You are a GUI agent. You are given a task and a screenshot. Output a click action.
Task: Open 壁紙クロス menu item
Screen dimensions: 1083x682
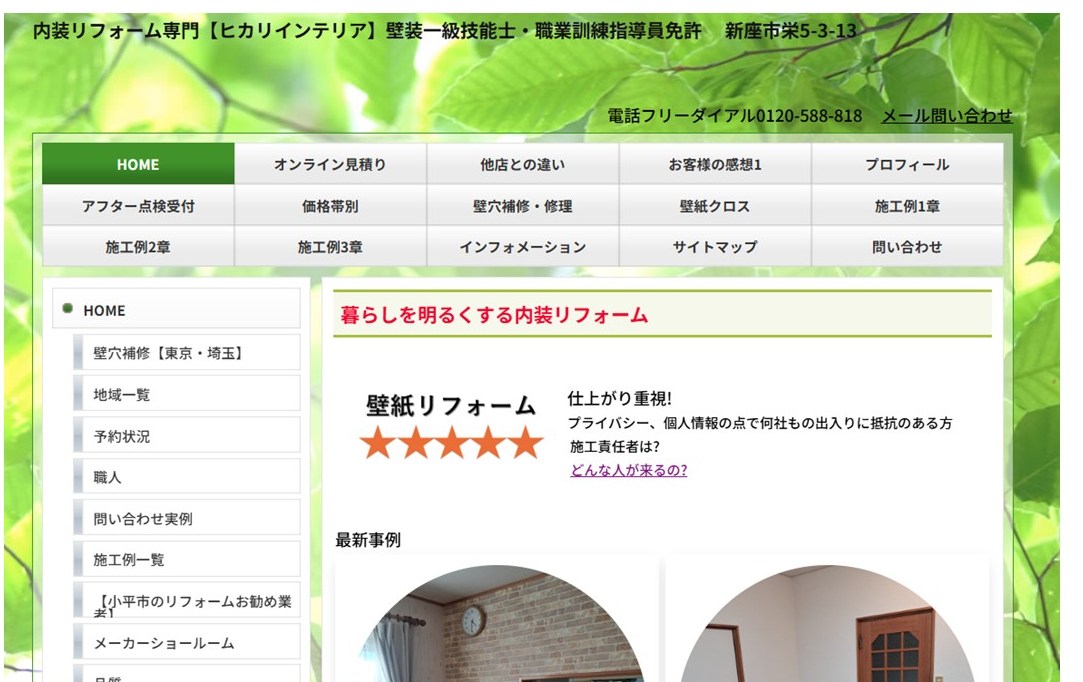[715, 205]
